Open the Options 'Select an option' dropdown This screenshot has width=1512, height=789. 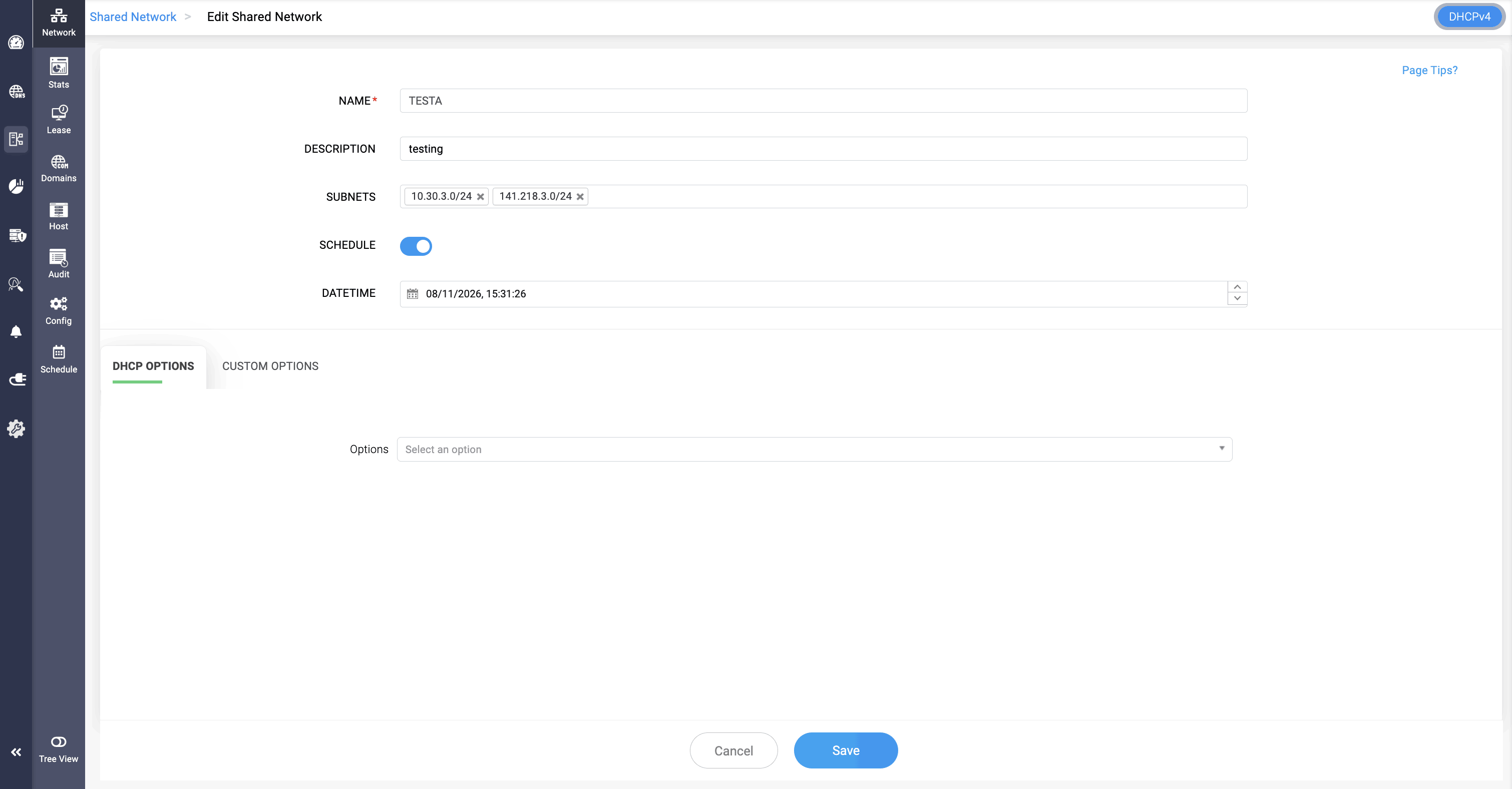[814, 449]
